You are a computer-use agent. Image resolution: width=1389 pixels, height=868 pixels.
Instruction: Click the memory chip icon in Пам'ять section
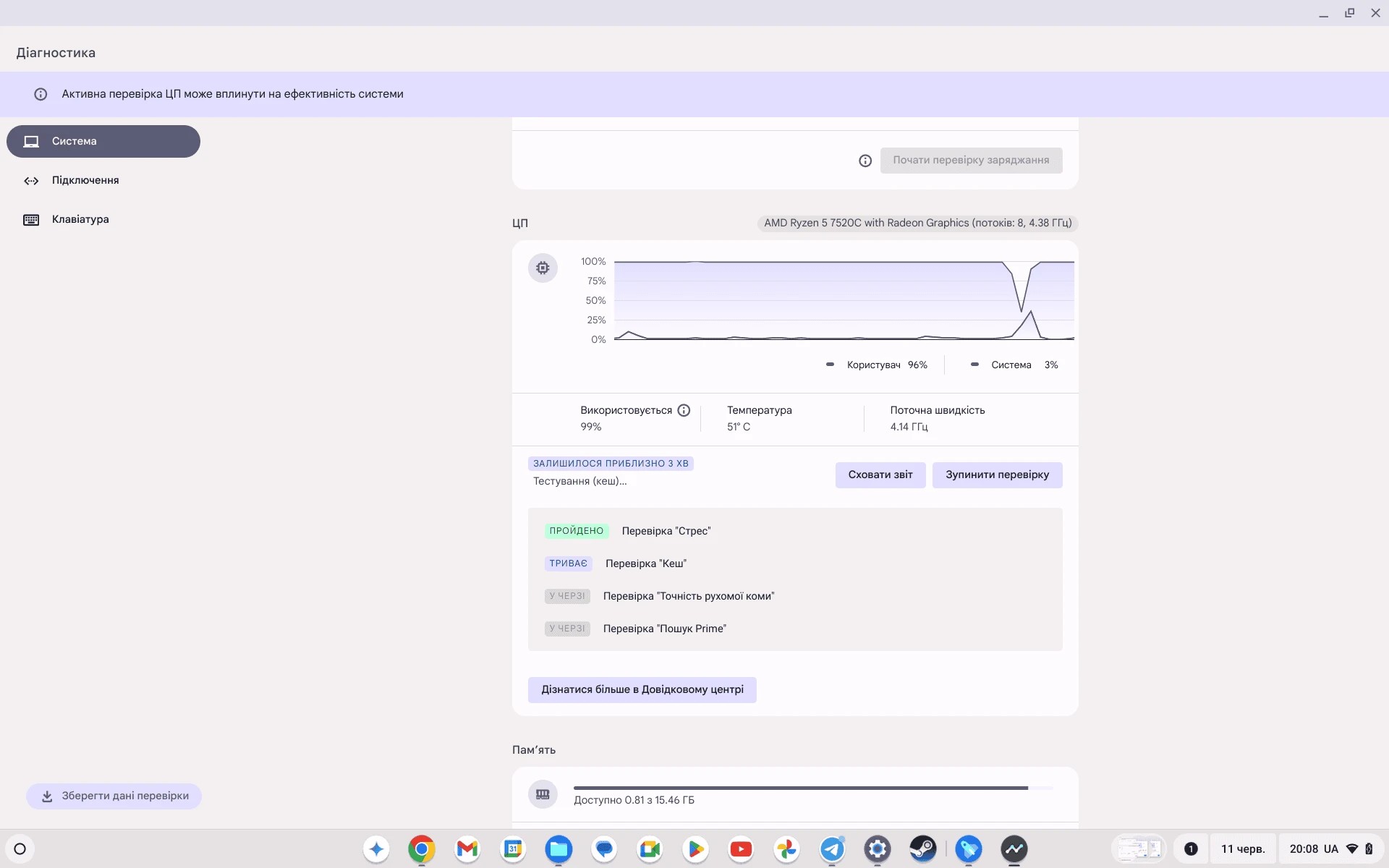pyautogui.click(x=543, y=793)
